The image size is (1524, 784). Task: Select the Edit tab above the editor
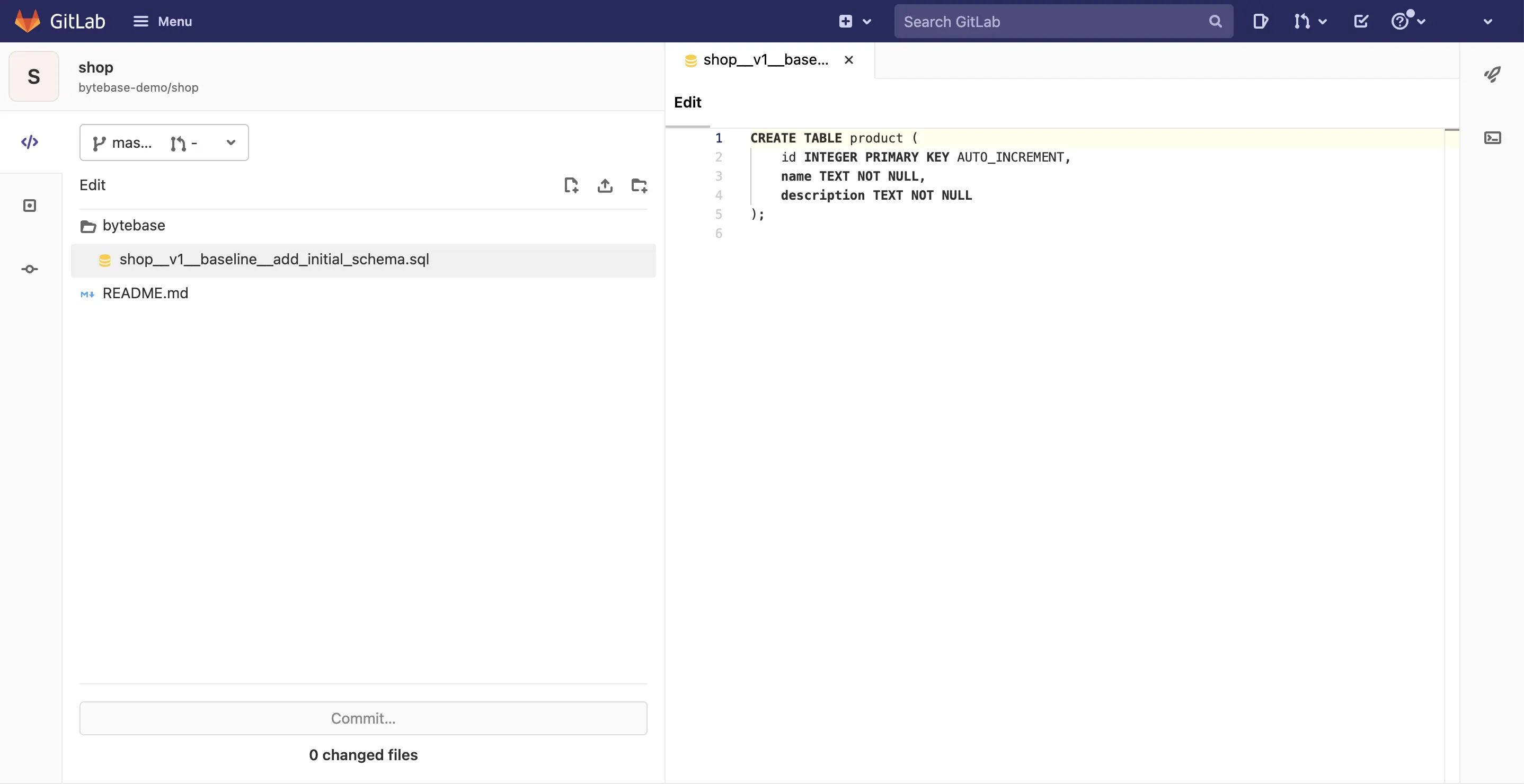687,102
